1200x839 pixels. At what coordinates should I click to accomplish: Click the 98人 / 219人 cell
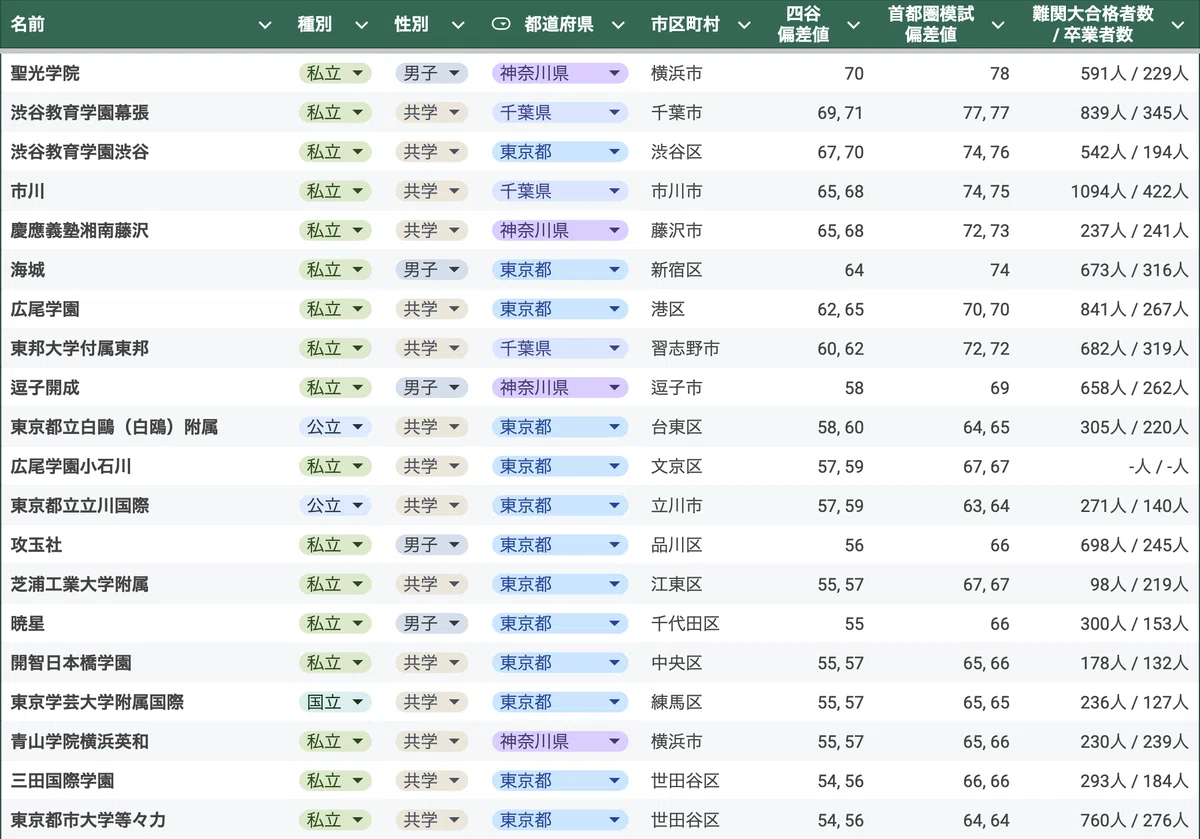point(1139,584)
